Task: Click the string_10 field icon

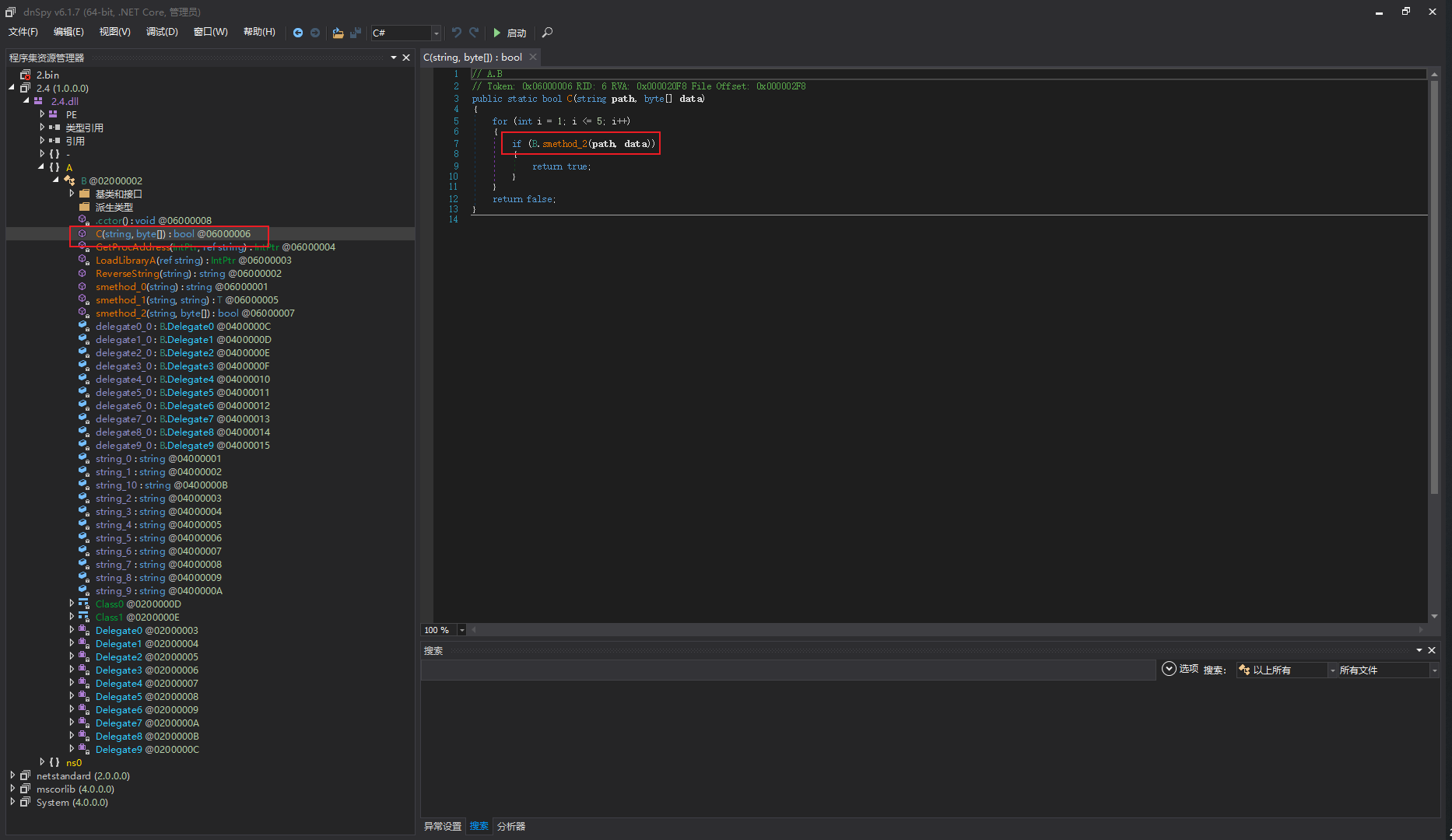Action: click(83, 485)
